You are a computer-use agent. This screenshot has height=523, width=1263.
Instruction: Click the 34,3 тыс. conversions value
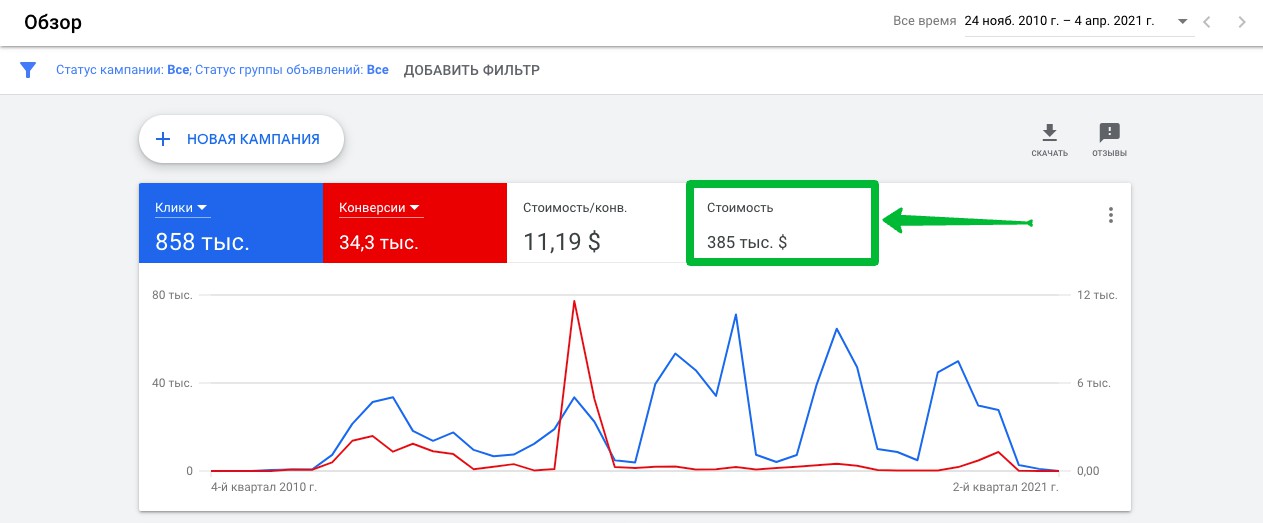click(379, 242)
